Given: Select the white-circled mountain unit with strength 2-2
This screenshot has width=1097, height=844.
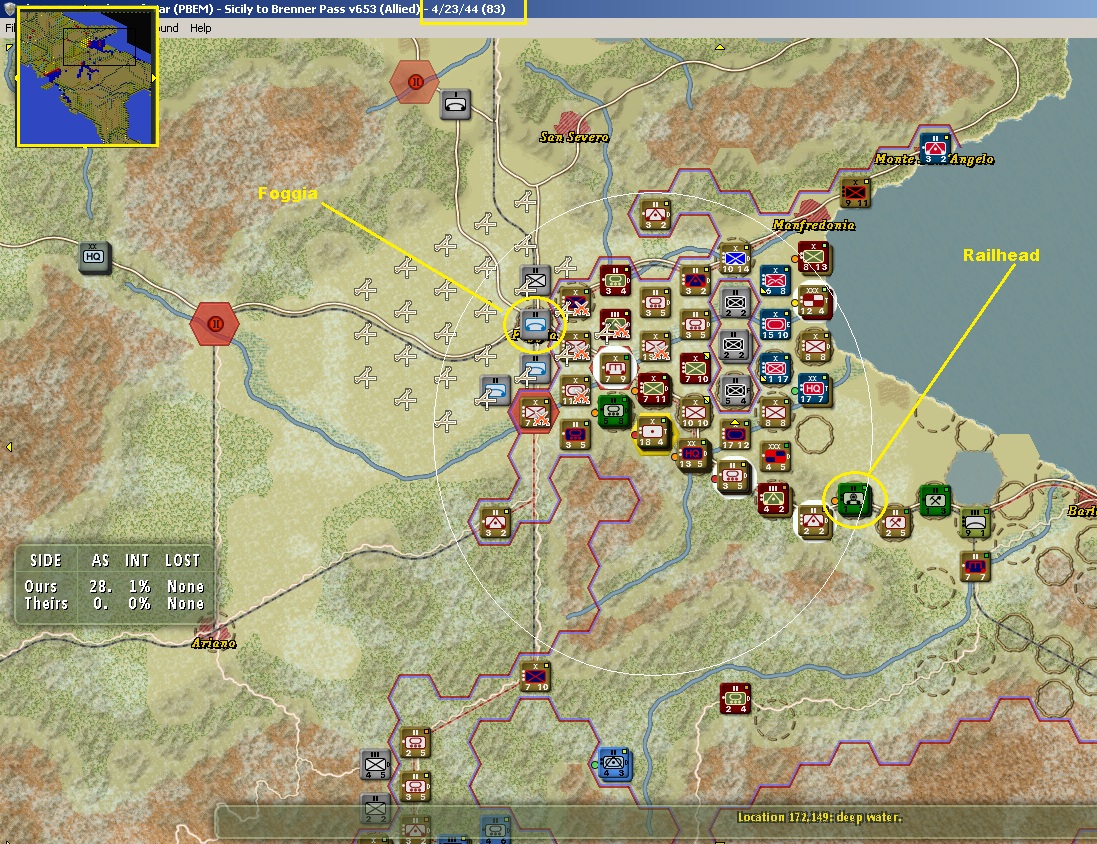Looking at the screenshot, I should [813, 521].
